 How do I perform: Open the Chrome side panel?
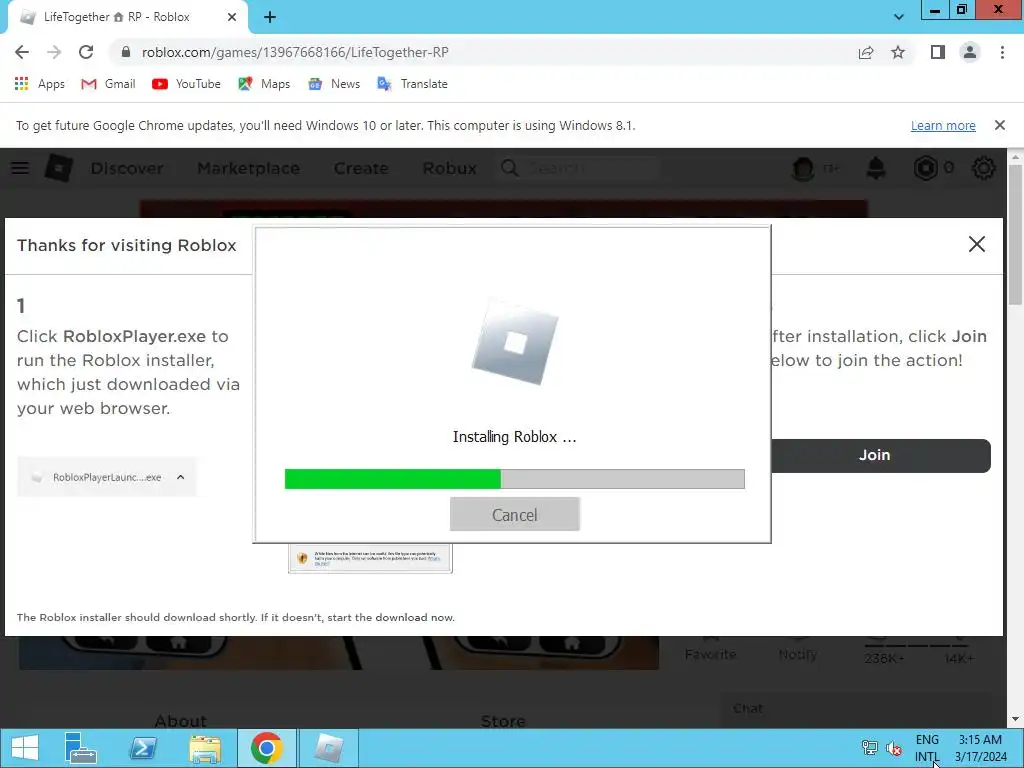[938, 52]
